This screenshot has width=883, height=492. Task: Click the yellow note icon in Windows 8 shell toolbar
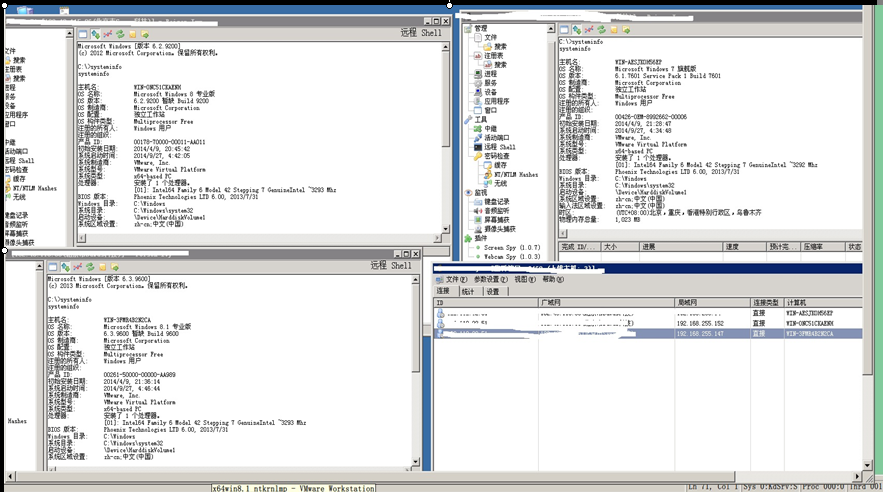point(132,34)
